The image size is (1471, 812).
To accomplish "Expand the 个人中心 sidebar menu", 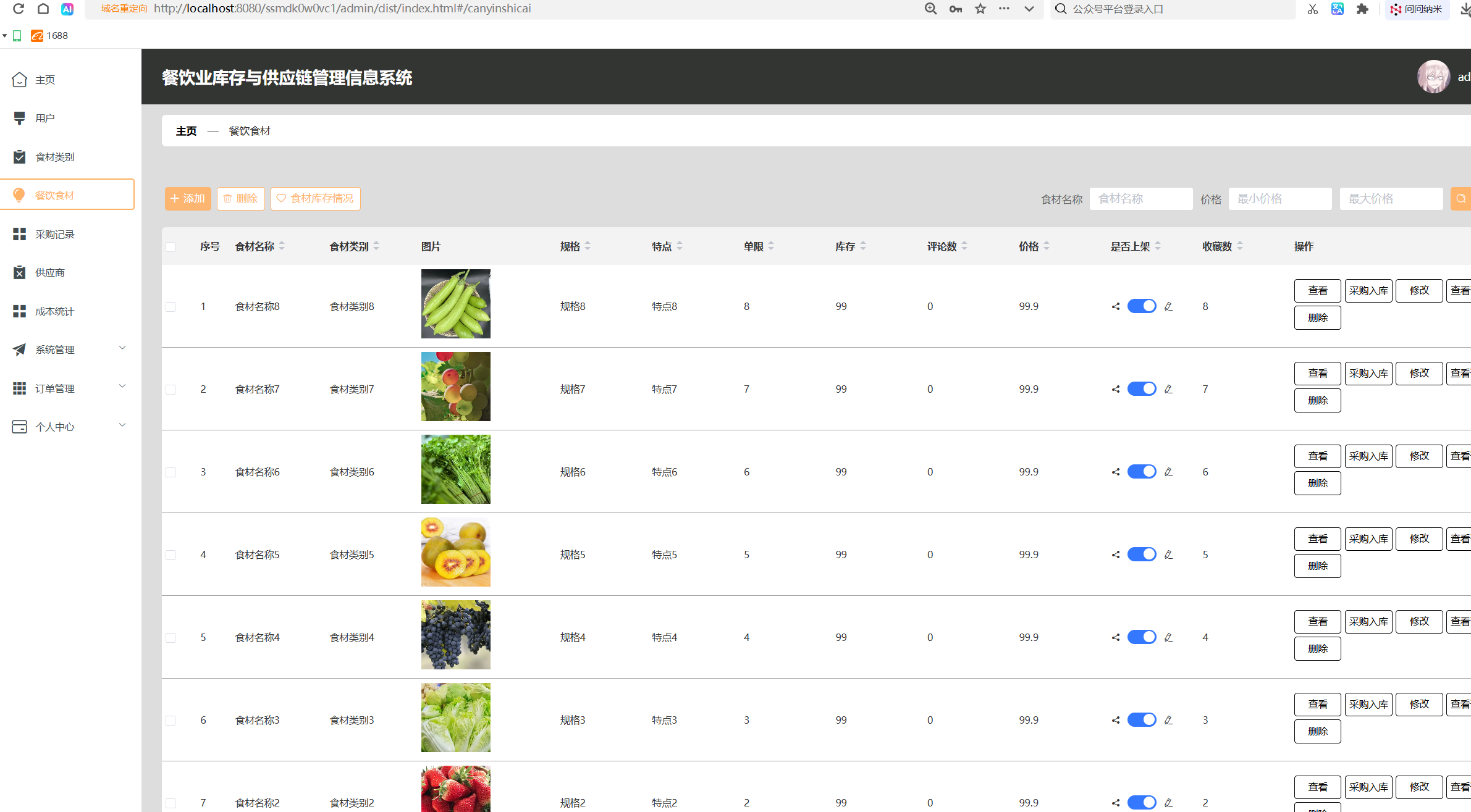I will [67, 427].
